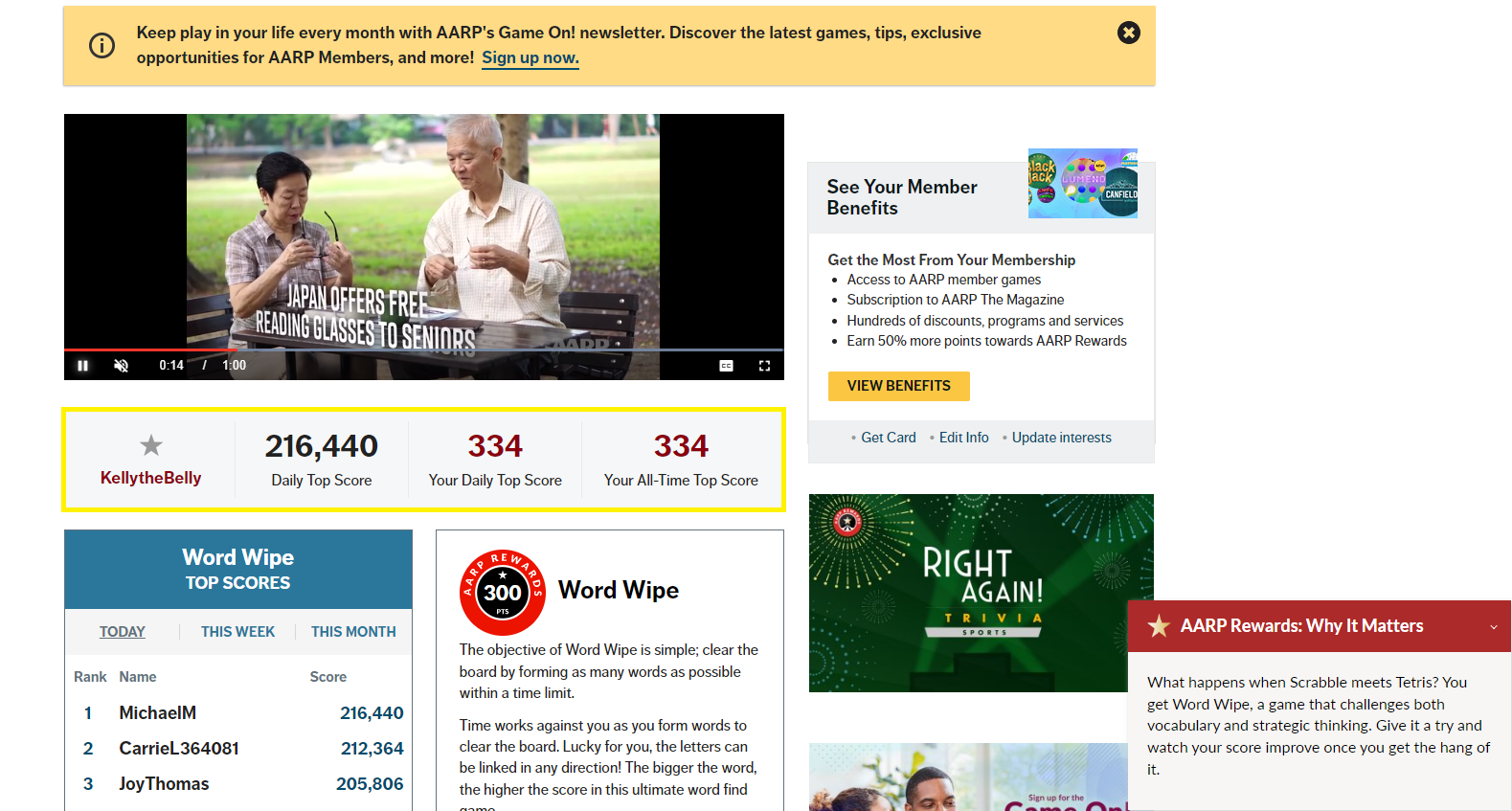Toggle closed captions on the video
1512x811 pixels.
tap(726, 366)
